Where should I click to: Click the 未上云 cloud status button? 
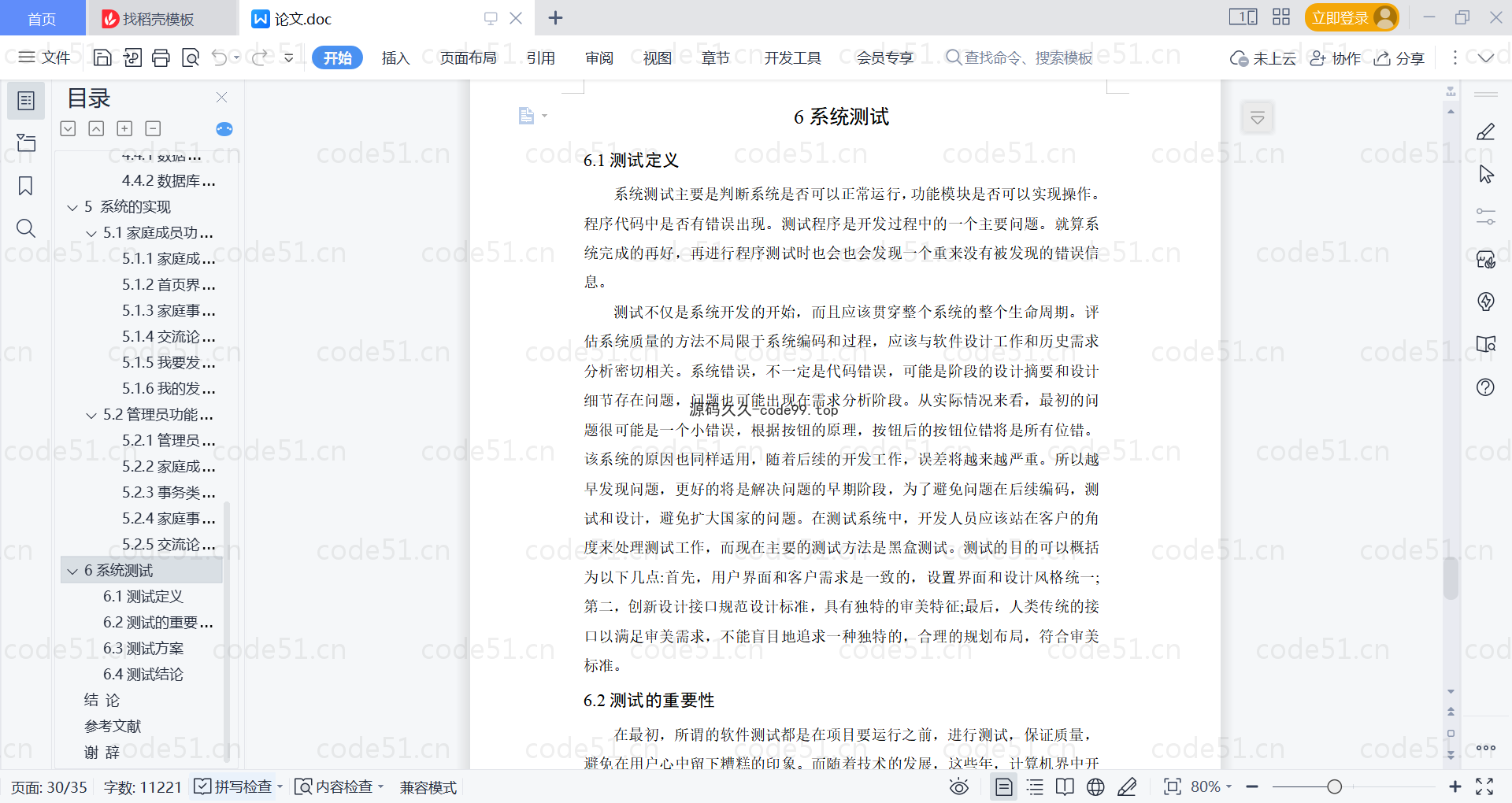tap(1263, 57)
